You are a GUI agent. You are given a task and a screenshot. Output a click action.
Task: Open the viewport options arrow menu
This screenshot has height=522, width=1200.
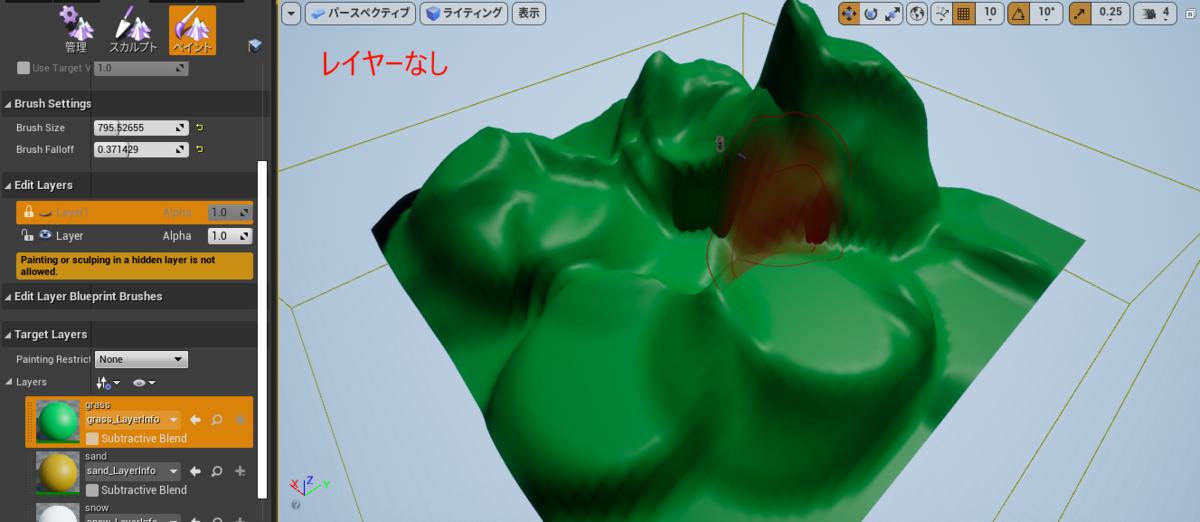point(291,13)
